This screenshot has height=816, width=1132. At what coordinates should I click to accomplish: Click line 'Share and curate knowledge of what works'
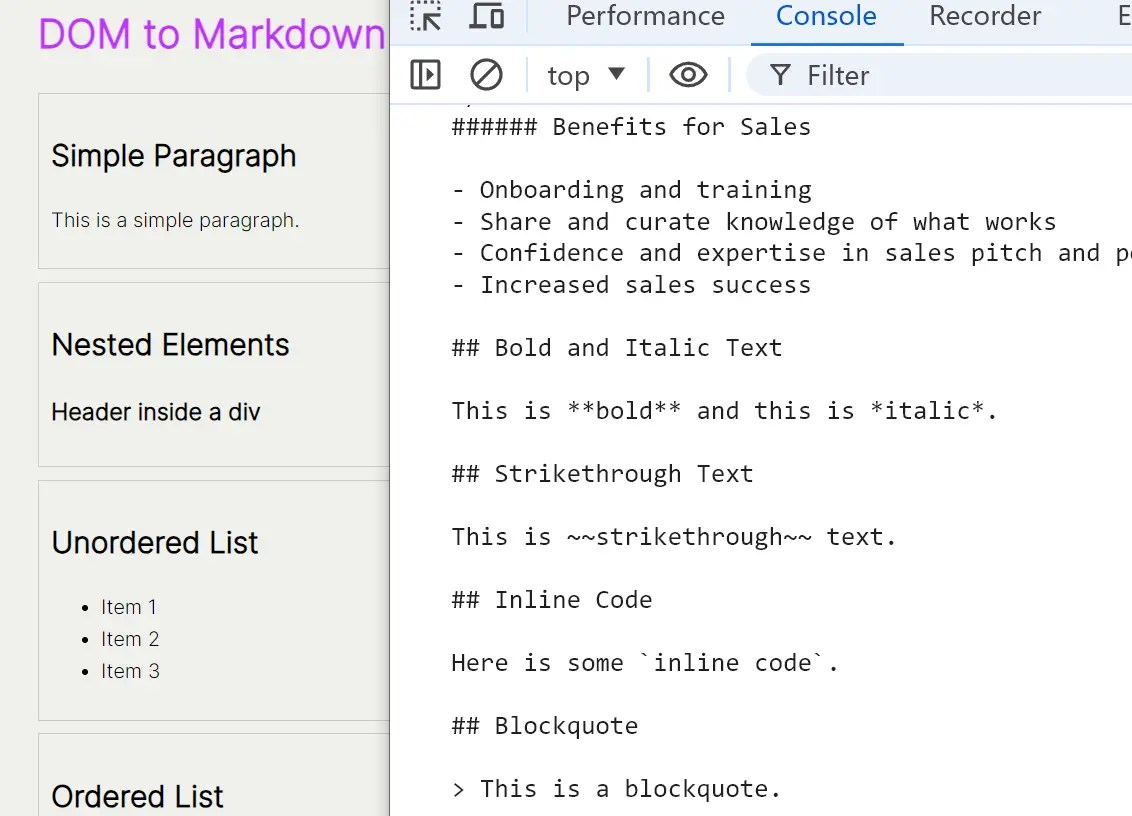tap(768, 222)
